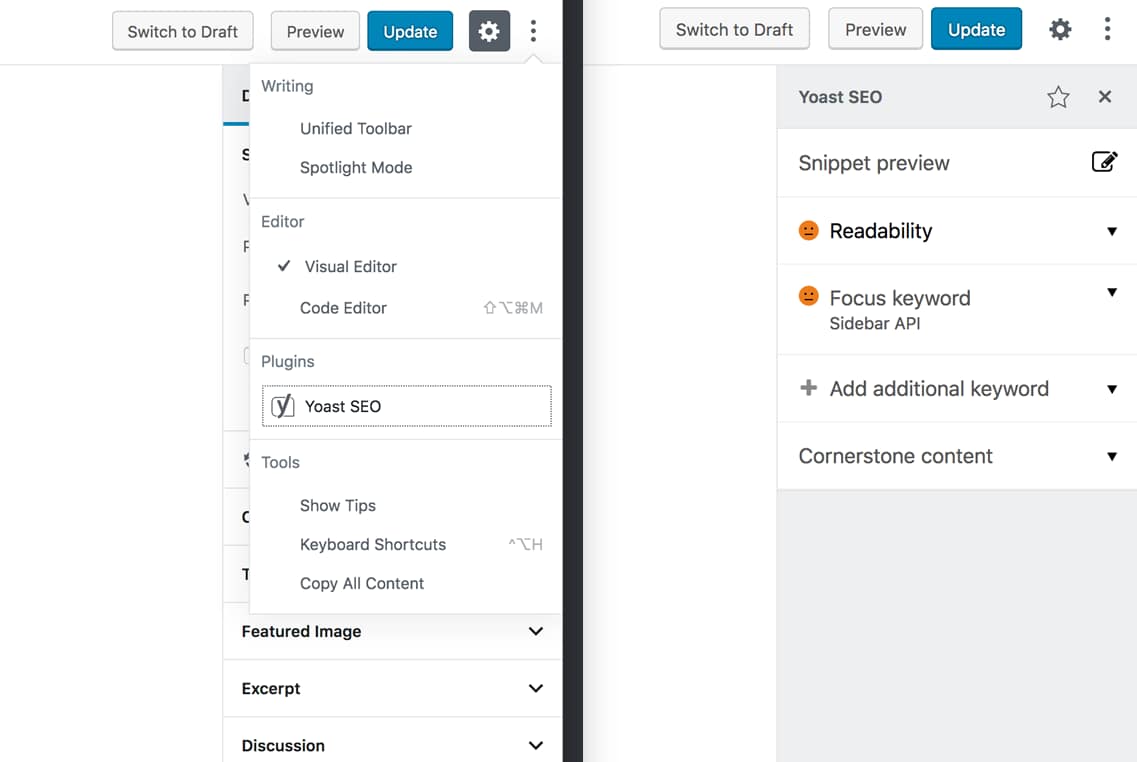Close the Yoast SEO sidebar
This screenshot has width=1137, height=762.
click(x=1104, y=97)
